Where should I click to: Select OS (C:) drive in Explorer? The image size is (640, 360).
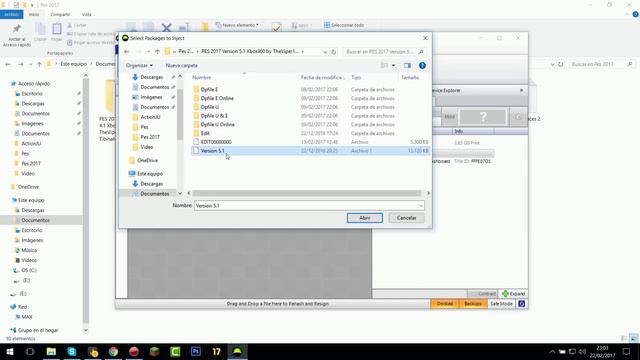pyautogui.click(x=29, y=270)
